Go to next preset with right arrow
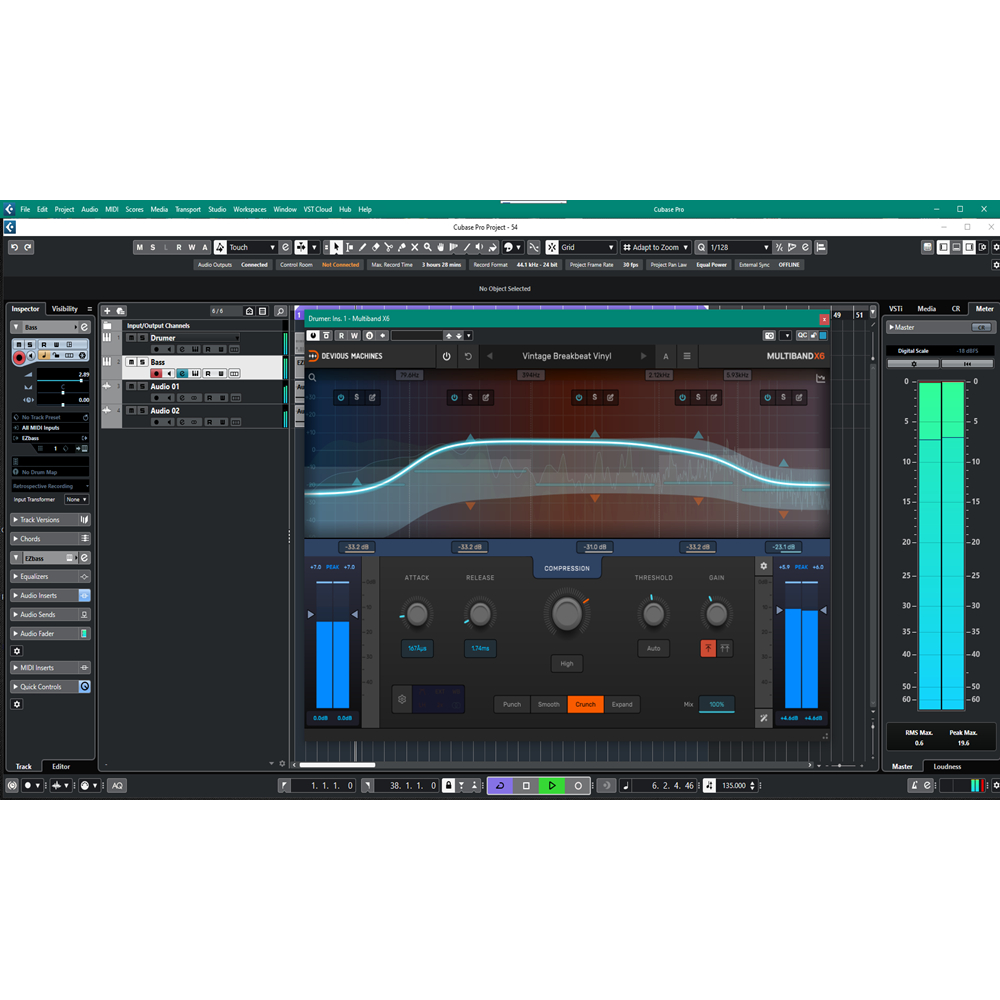The width and height of the screenshot is (1000, 1000). pos(643,356)
